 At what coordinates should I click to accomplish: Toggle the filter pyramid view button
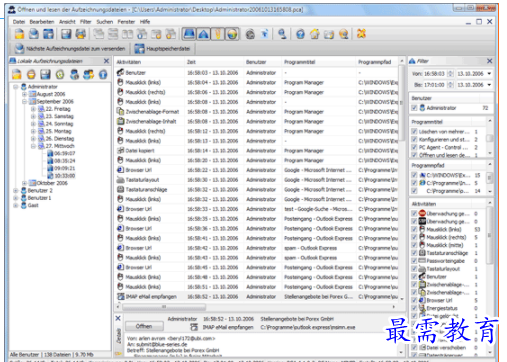coord(203,34)
